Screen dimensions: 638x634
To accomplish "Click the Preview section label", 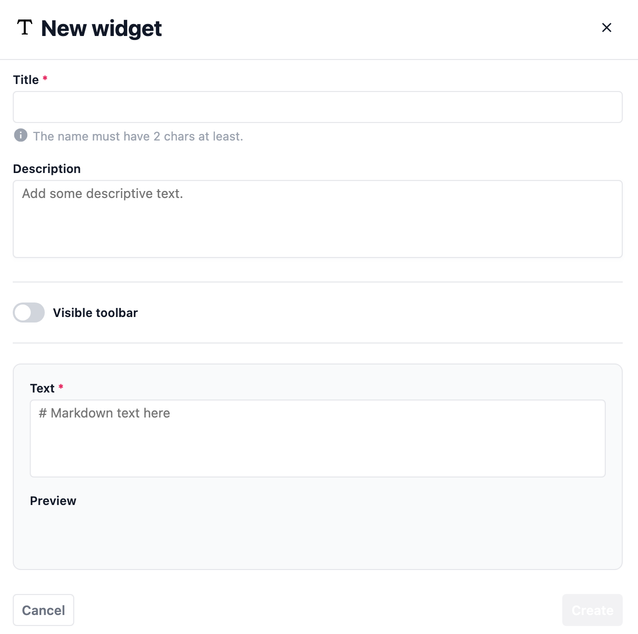I will (x=53, y=501).
